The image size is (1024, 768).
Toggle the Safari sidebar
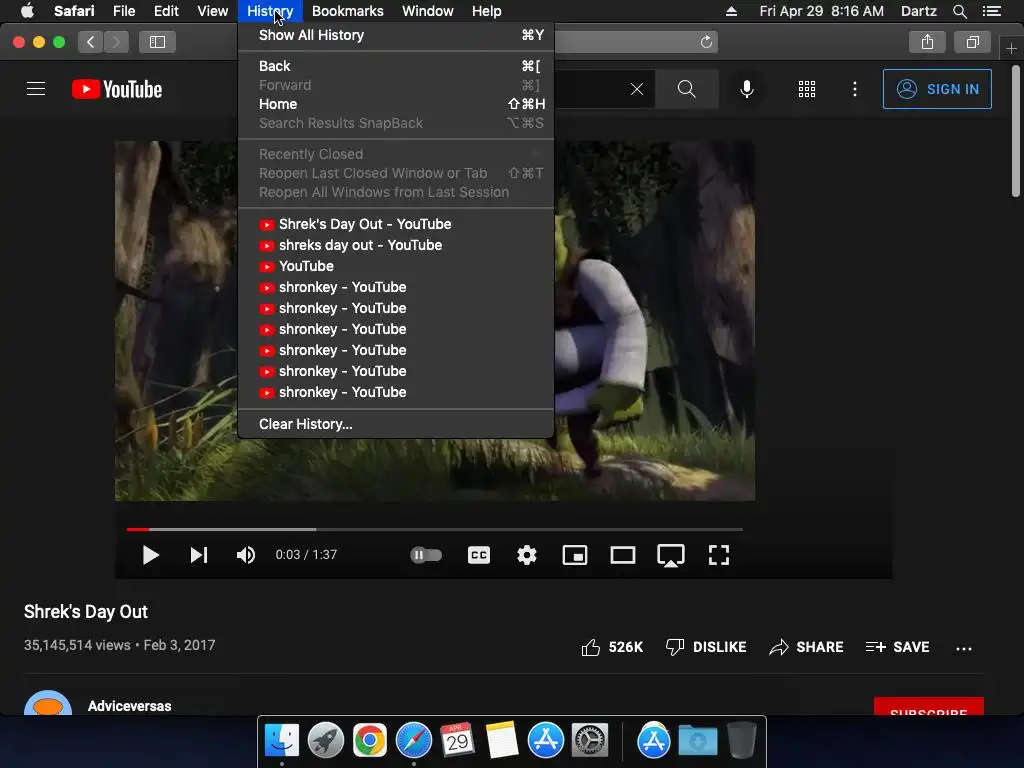157,42
